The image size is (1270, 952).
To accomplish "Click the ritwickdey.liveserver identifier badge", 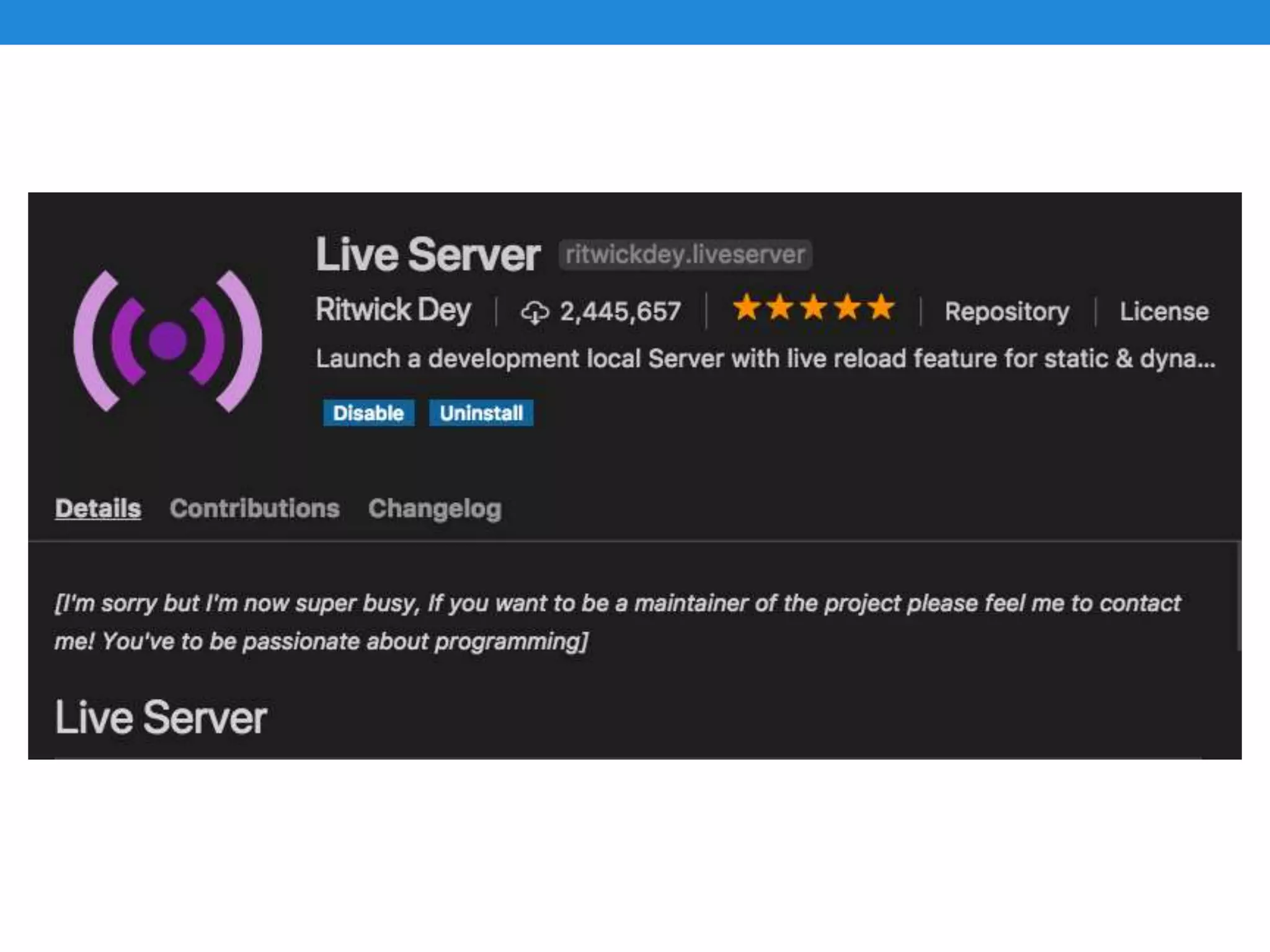I will (685, 255).
